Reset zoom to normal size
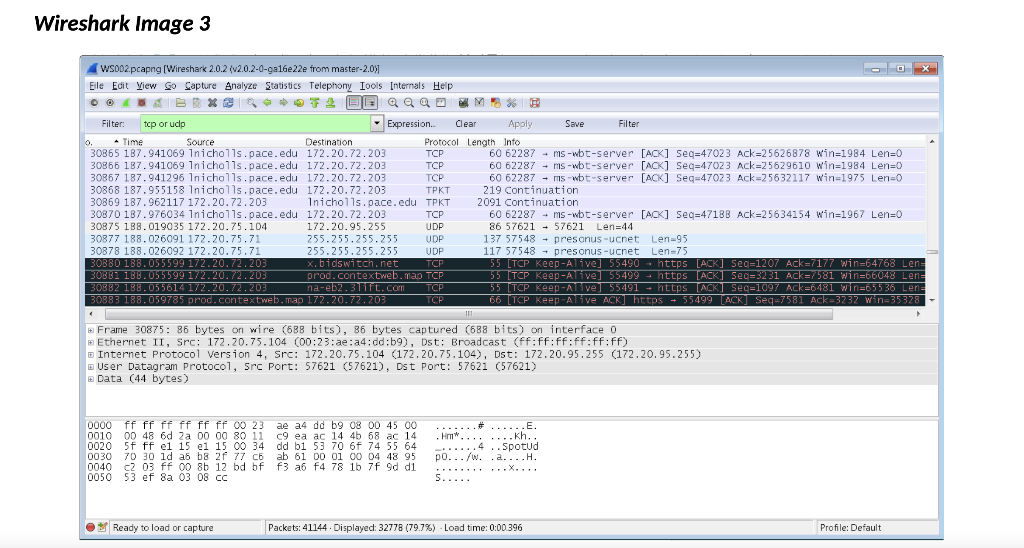Viewport: 1024px width, 548px height. 424,103
